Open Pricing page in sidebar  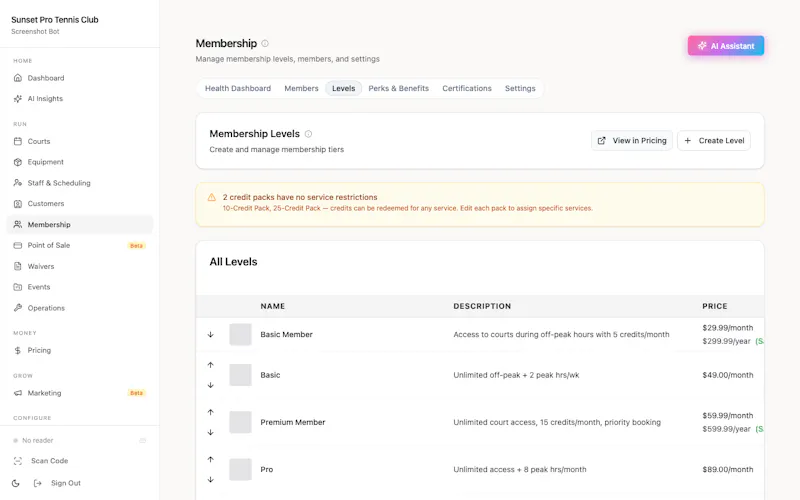(x=80, y=351)
